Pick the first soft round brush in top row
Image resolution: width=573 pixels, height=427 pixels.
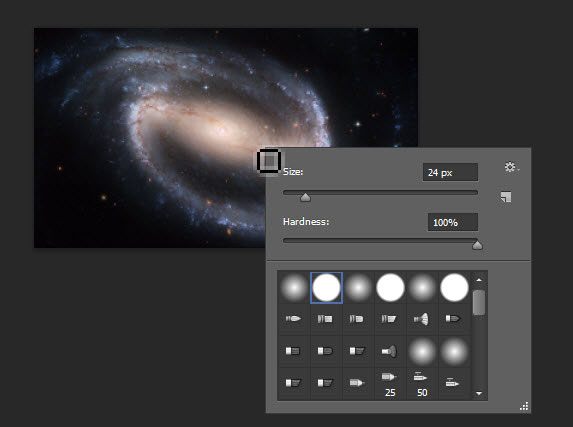(x=294, y=288)
